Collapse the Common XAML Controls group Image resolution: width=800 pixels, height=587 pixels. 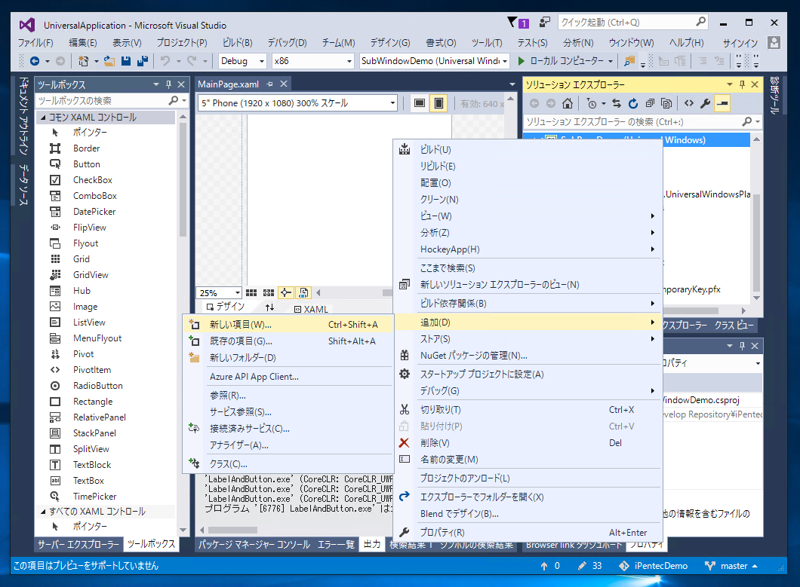[x=43, y=117]
